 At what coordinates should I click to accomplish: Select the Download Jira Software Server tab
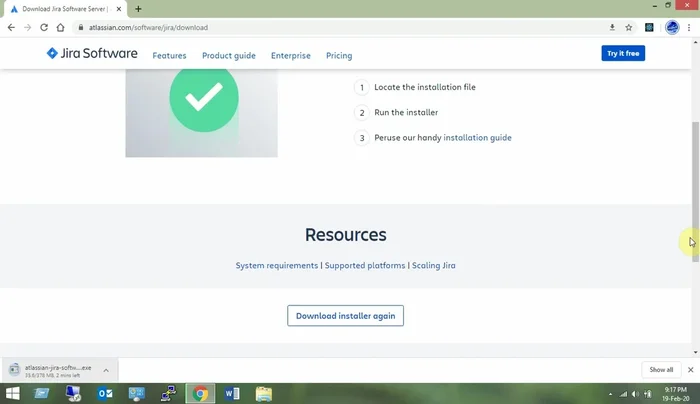click(x=66, y=9)
